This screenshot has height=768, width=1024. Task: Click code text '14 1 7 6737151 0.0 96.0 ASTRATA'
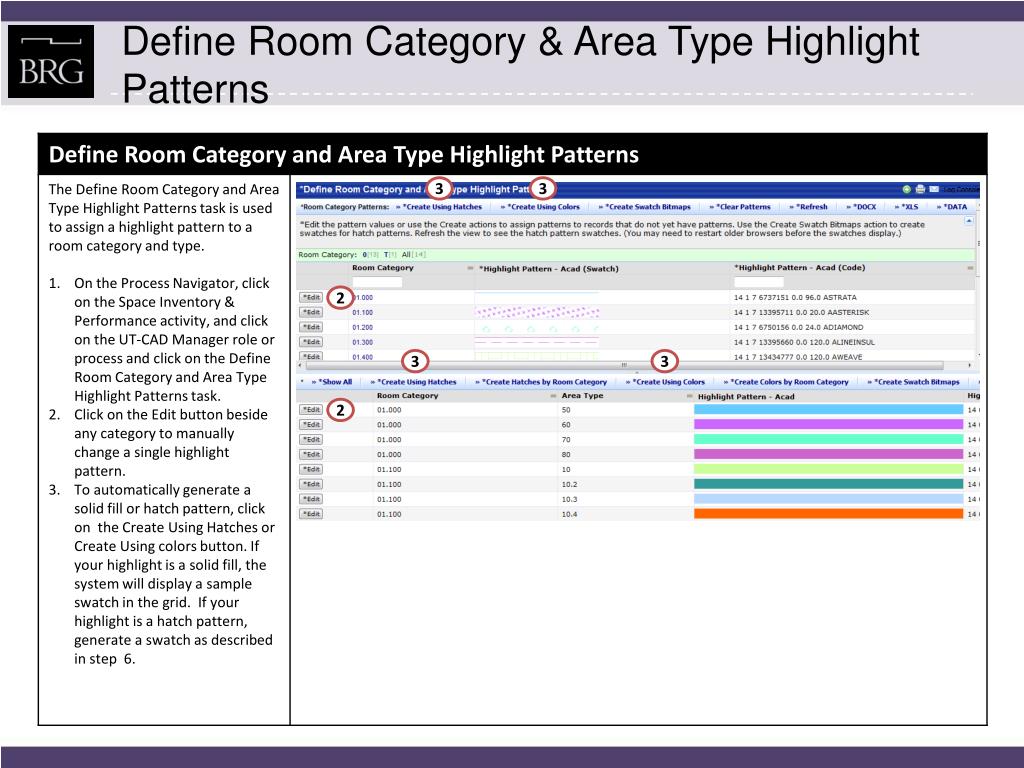click(795, 298)
